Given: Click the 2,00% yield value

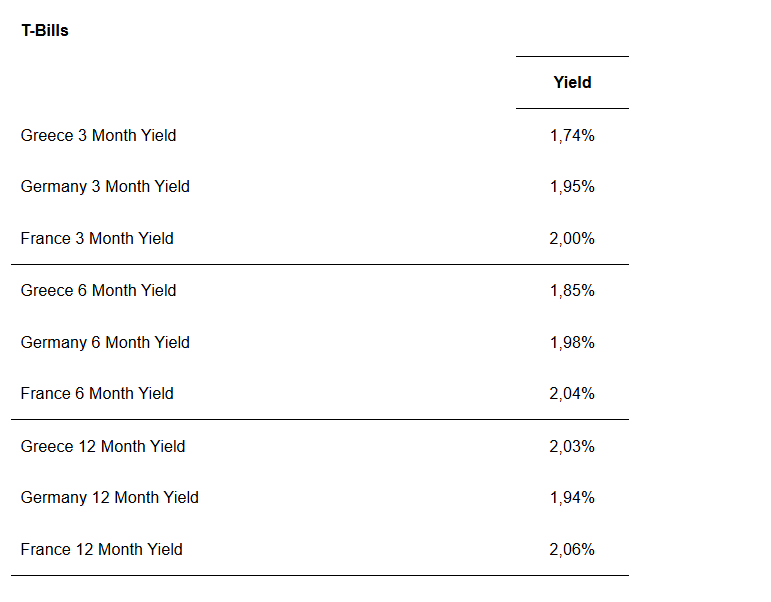Looking at the screenshot, I should click(x=572, y=239).
